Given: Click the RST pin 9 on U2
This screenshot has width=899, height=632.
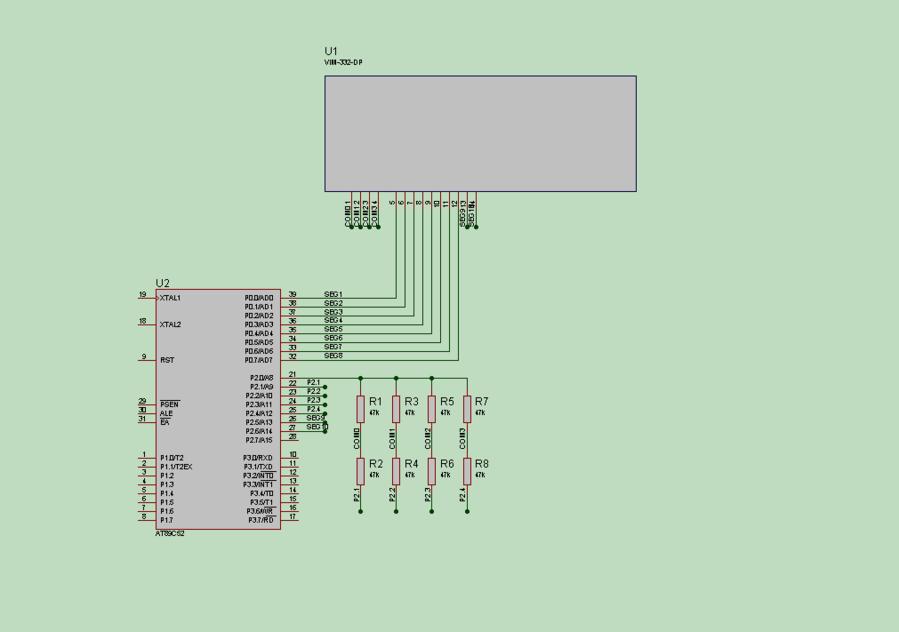Looking at the screenshot, I should (147, 359).
